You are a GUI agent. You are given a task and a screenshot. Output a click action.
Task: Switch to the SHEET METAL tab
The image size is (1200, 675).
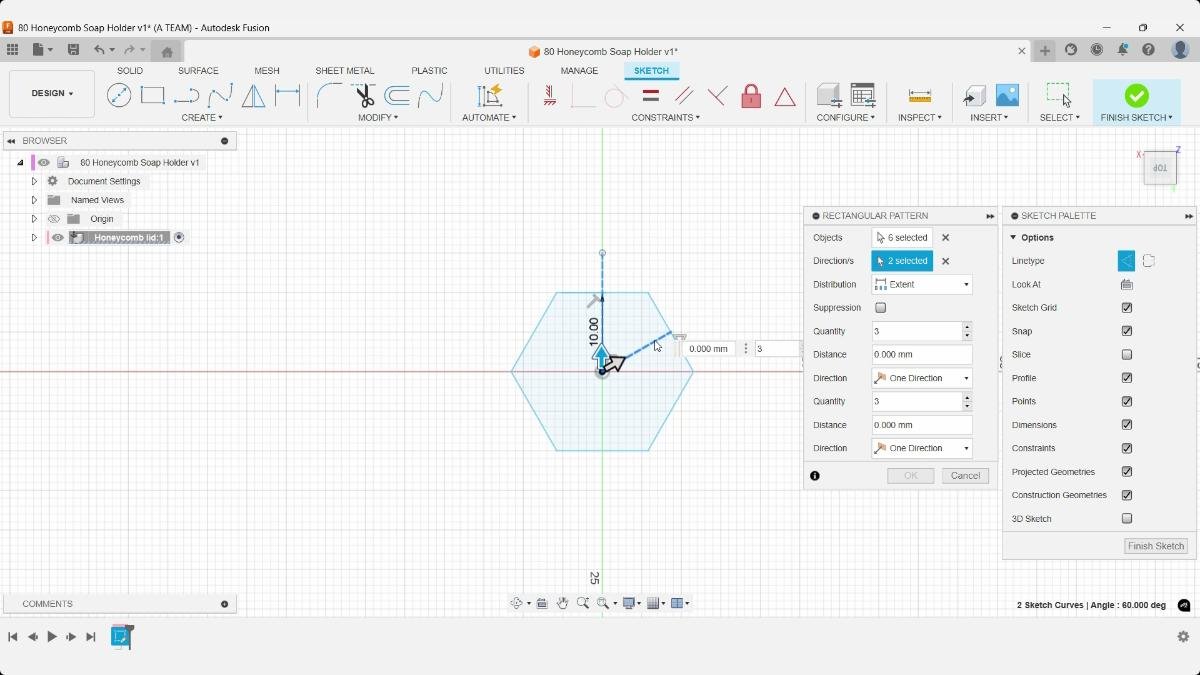(345, 71)
